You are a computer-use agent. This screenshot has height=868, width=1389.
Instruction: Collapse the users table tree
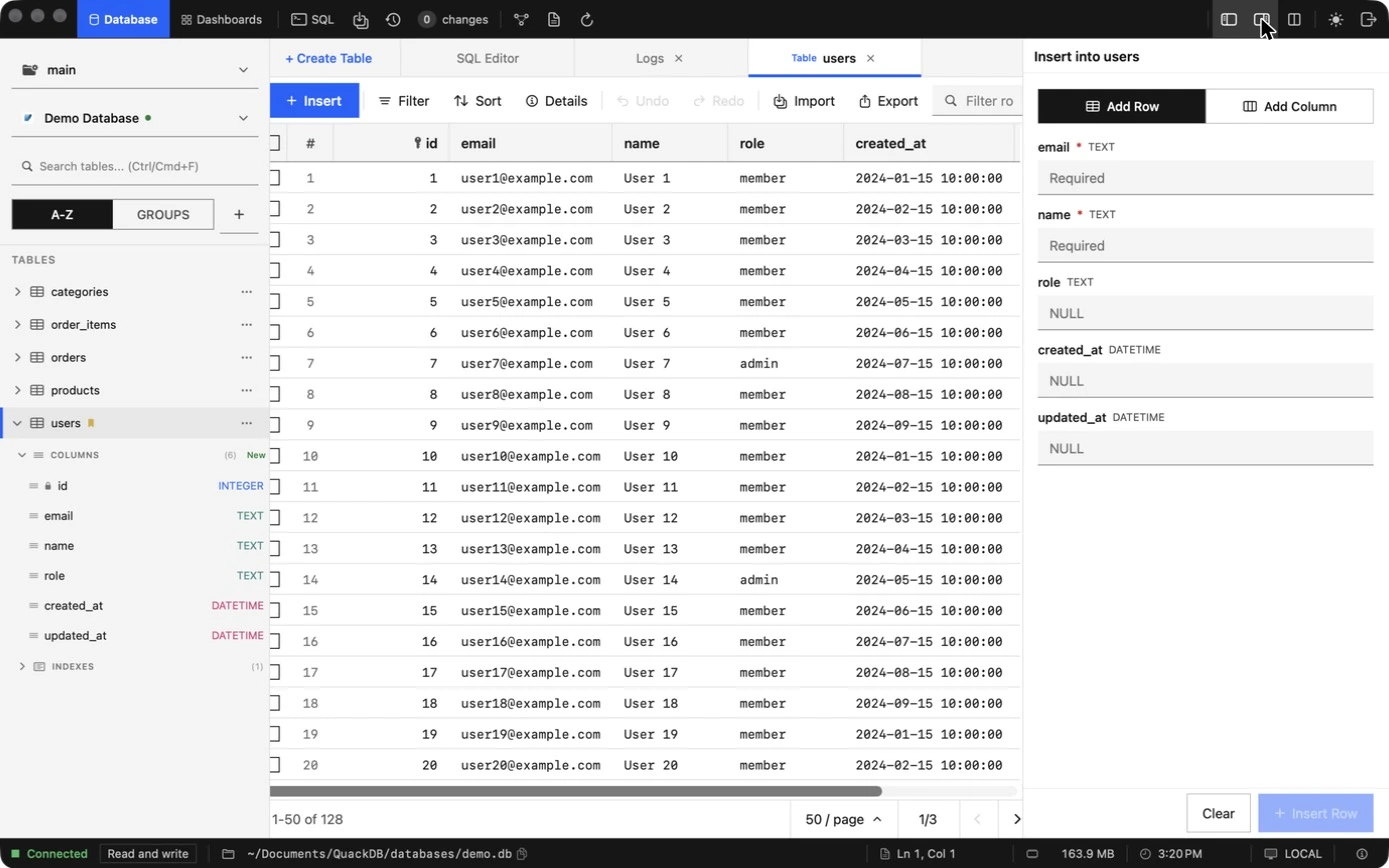point(17,423)
